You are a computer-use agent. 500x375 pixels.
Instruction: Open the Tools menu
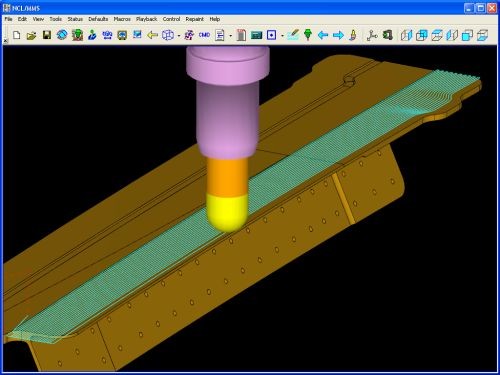click(56, 19)
